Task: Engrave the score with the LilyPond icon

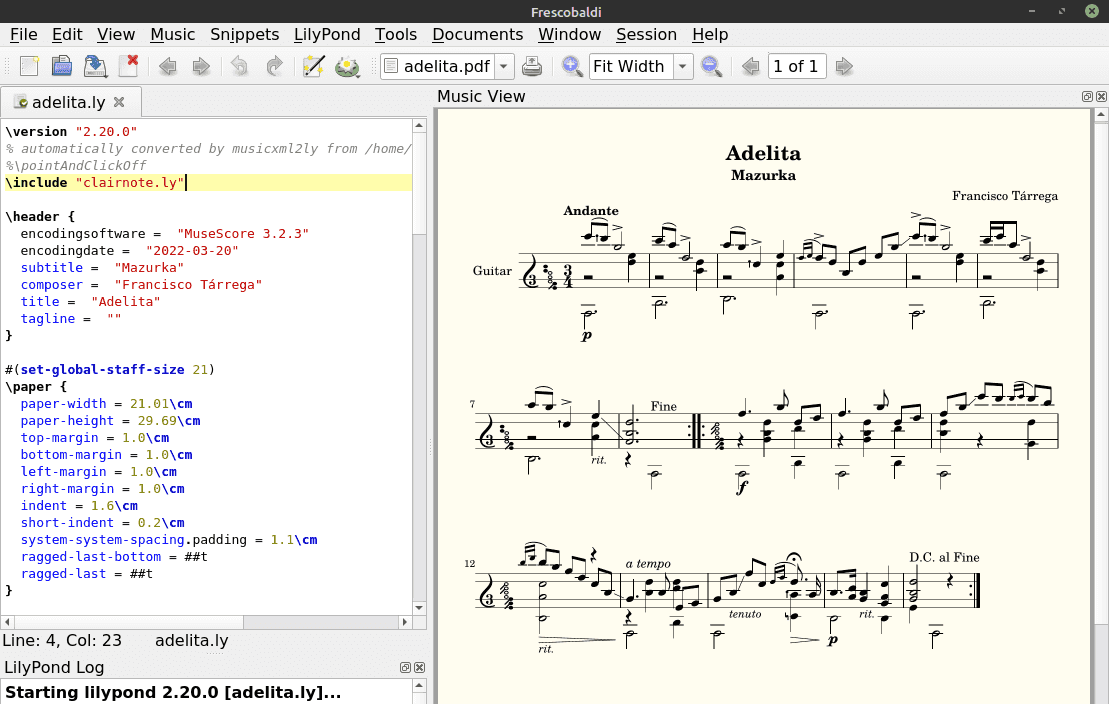Action: pyautogui.click(x=347, y=67)
